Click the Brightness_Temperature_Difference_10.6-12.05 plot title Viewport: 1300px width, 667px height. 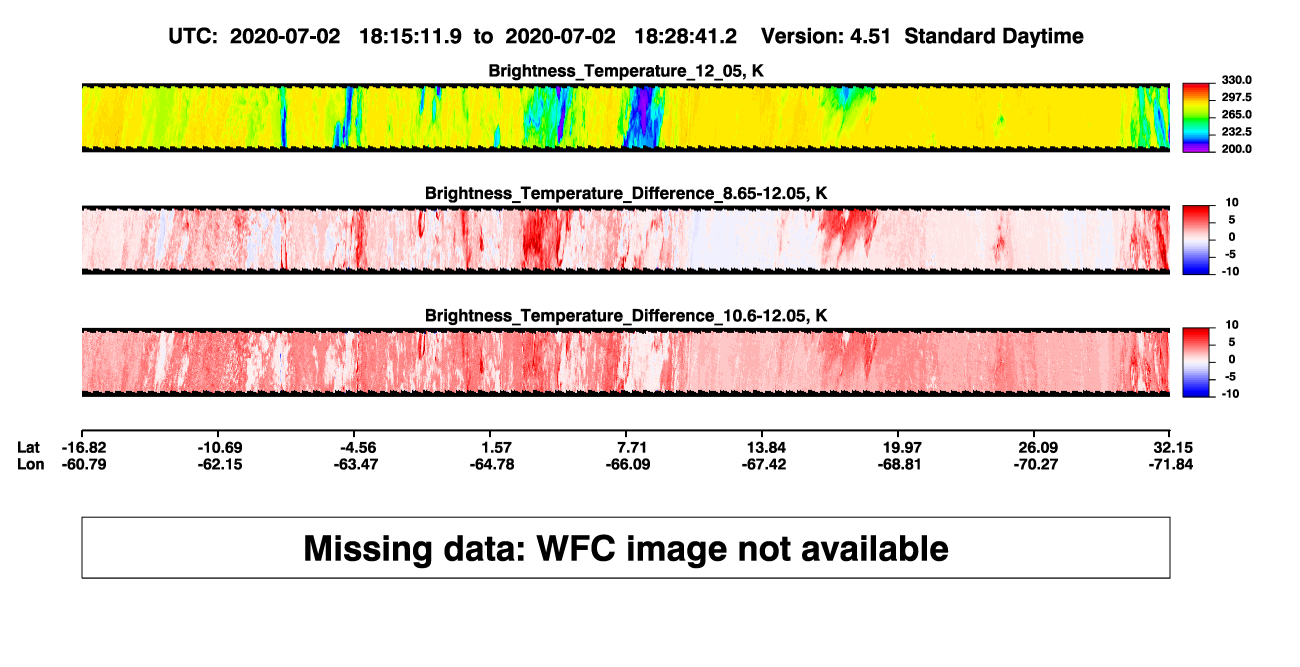[x=626, y=316]
